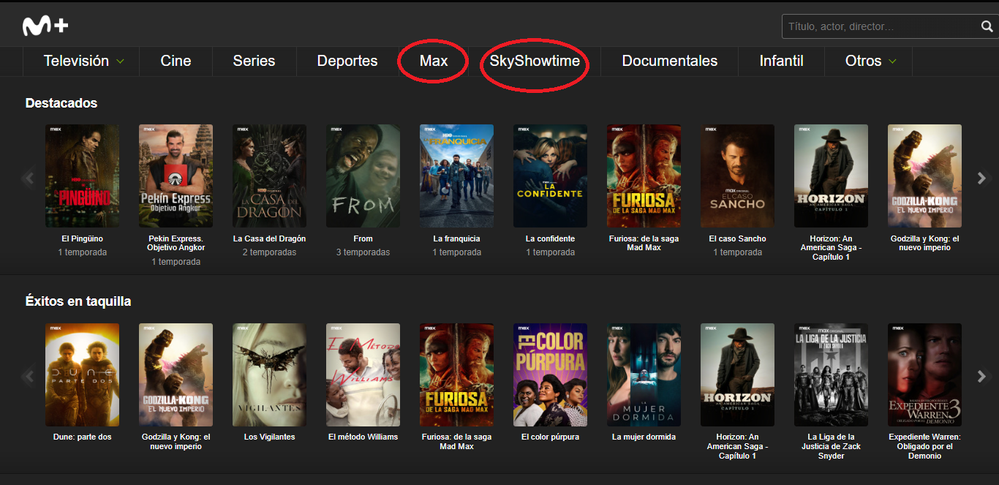Open the Max tab
The width and height of the screenshot is (999, 485).
(433, 61)
